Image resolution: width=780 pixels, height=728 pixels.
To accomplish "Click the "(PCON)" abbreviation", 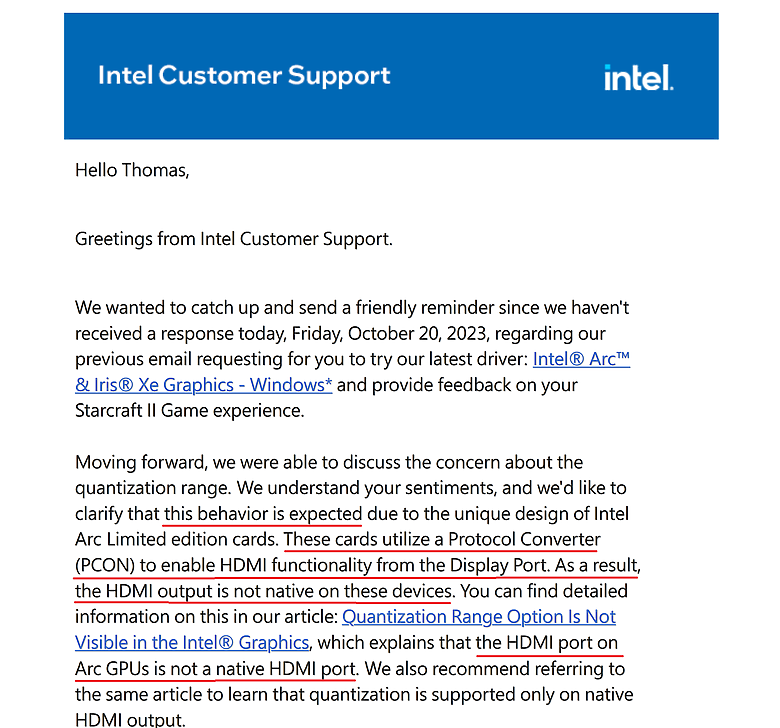I will click(105, 565).
